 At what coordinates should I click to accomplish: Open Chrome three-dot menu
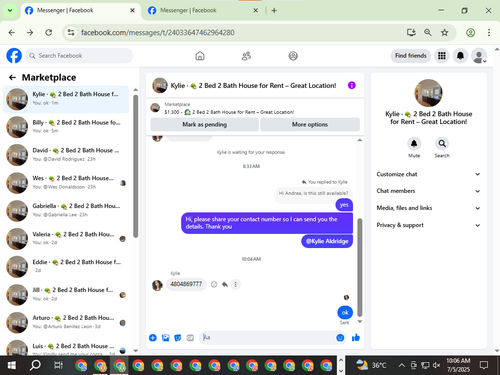coord(489,33)
